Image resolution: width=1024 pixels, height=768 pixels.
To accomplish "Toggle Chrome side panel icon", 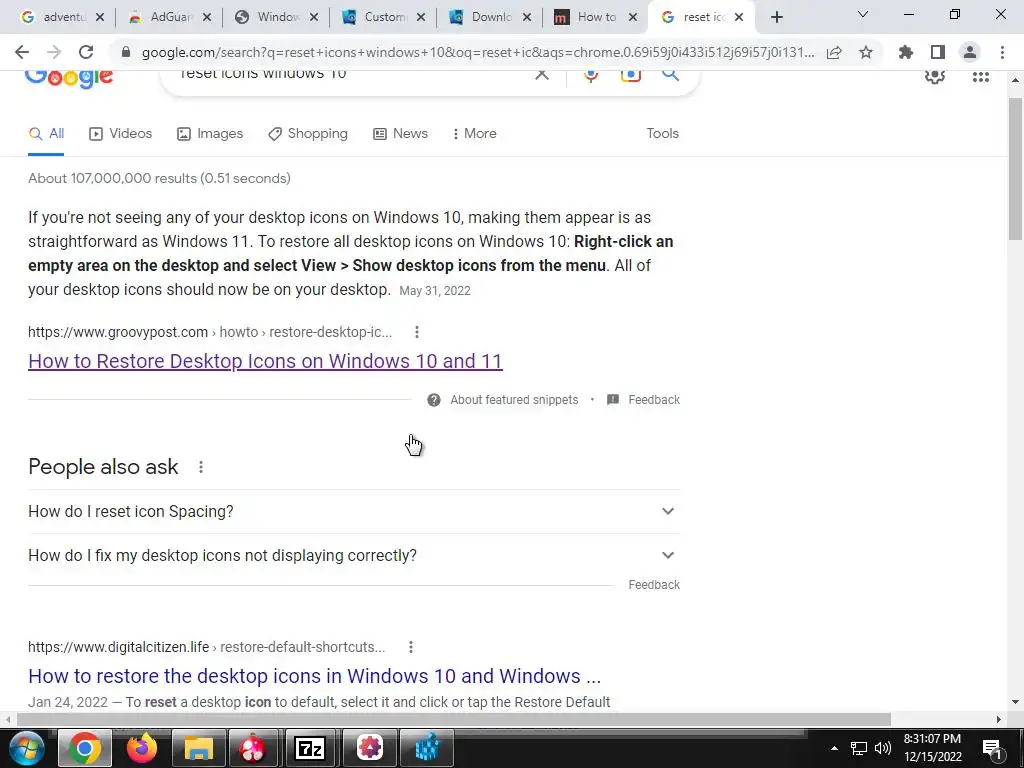I will (x=938, y=52).
